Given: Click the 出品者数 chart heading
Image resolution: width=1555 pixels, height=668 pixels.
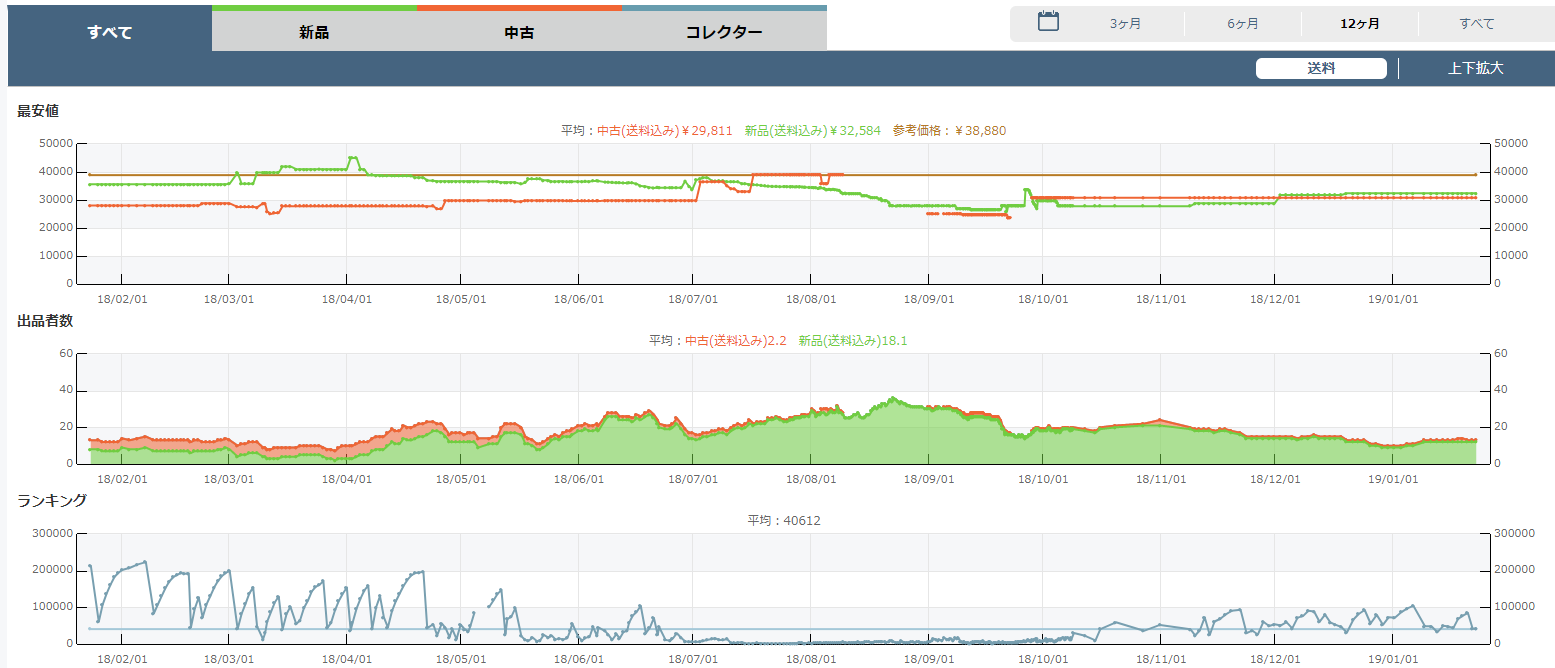Looking at the screenshot, I should tap(45, 321).
